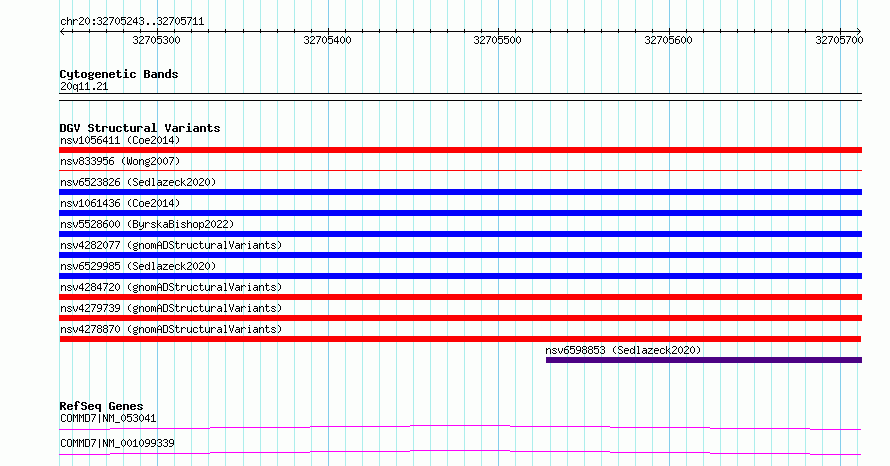
Task: Click the purple nsv6598853 (Sedlazeck2020) bar
Action: [704, 360]
